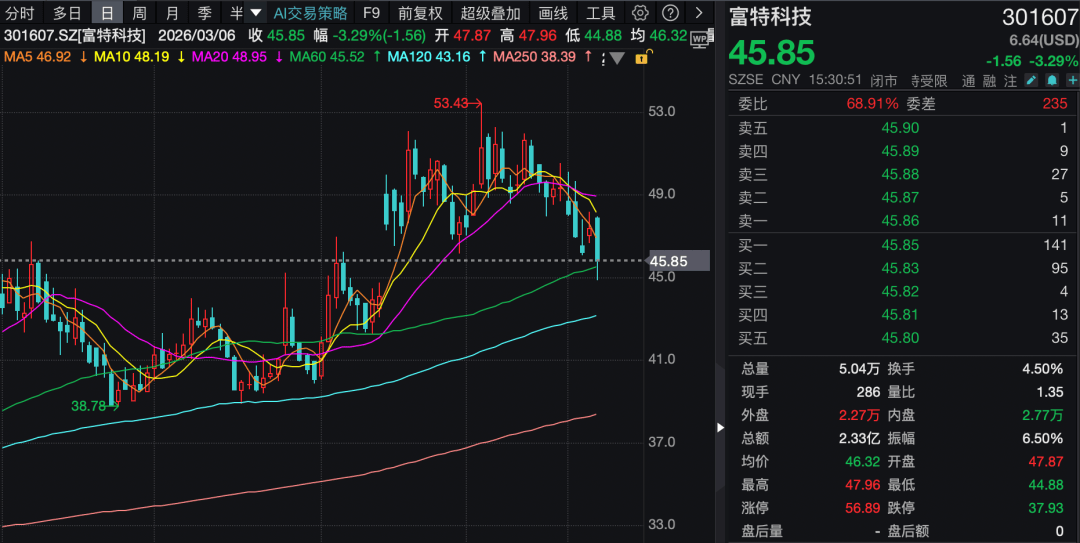Open chart settings gear icon

pos(641,13)
